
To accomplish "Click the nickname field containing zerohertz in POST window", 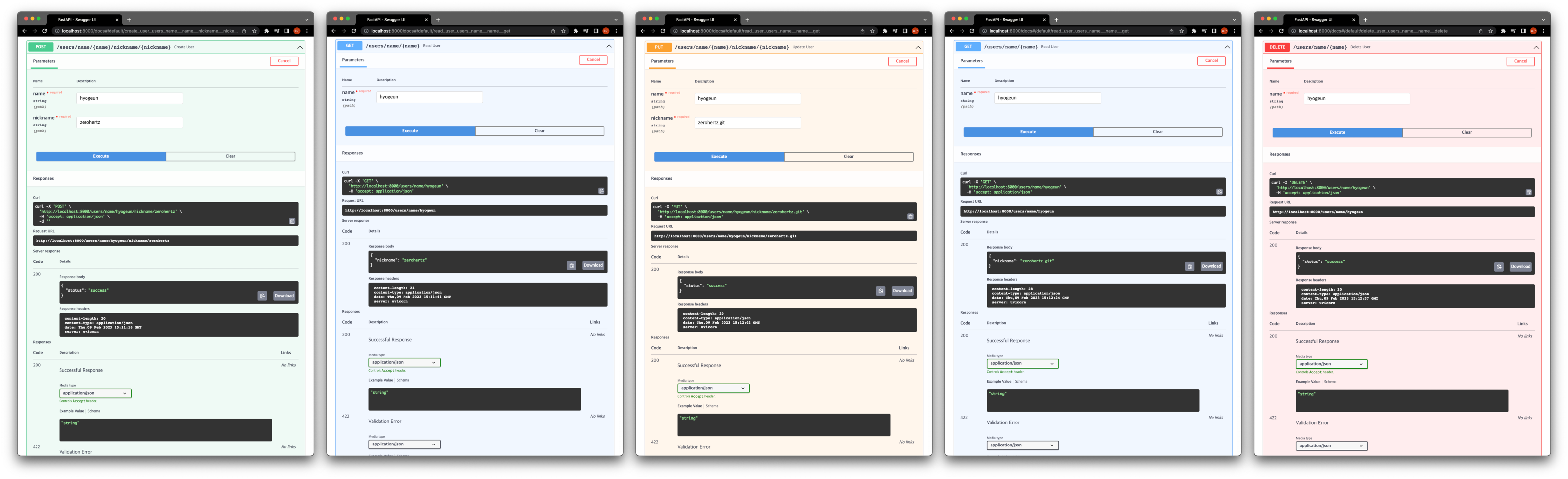I will (x=130, y=122).
